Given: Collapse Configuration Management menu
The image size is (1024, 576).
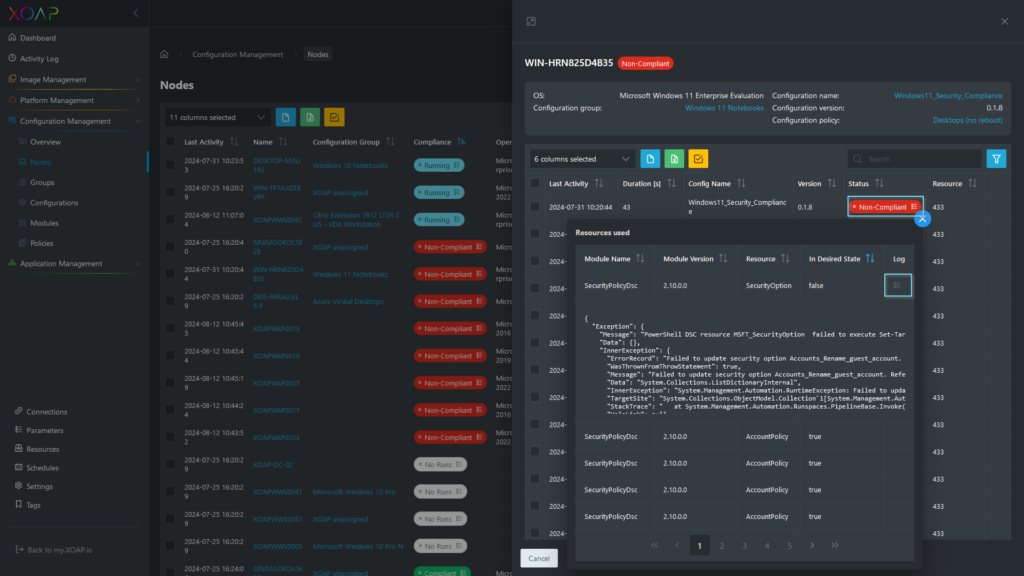Looking at the screenshot, I should point(74,121).
